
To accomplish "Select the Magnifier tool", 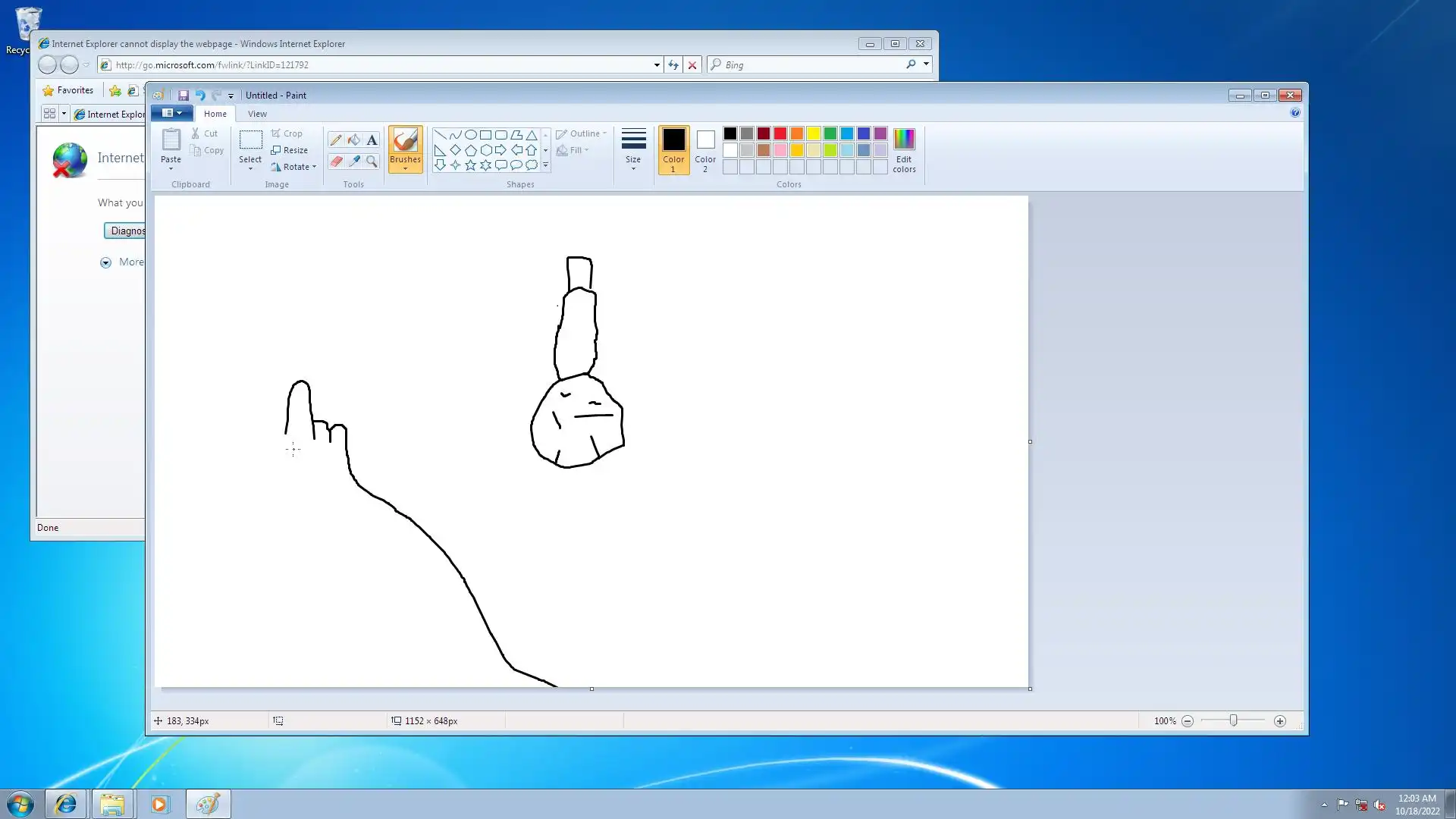I will pyautogui.click(x=372, y=161).
